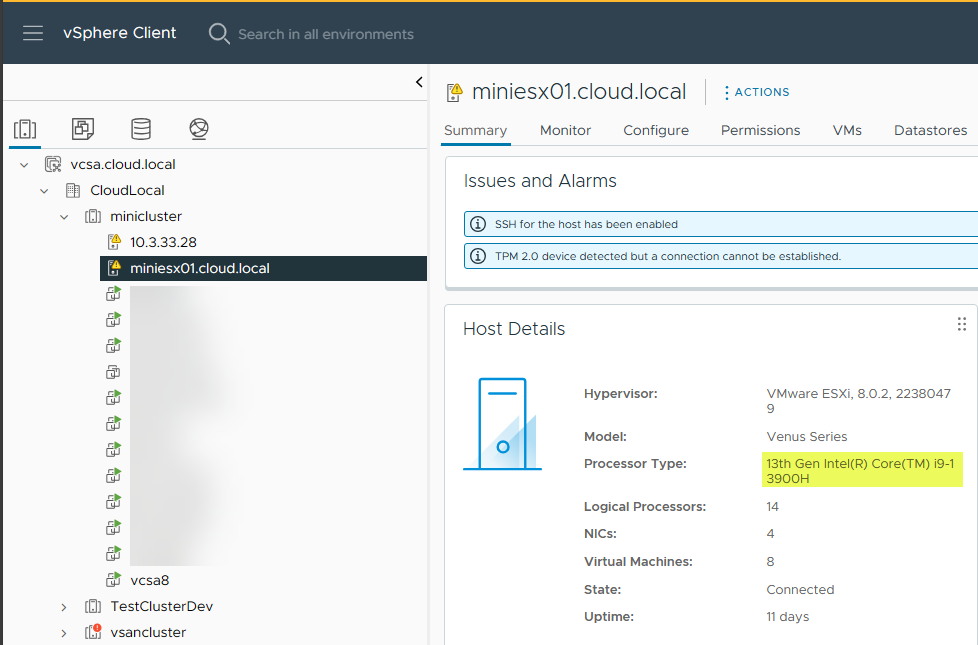Image resolution: width=978 pixels, height=645 pixels.
Task: Collapse the vcsa.cloud.local tree node
Action: point(24,164)
